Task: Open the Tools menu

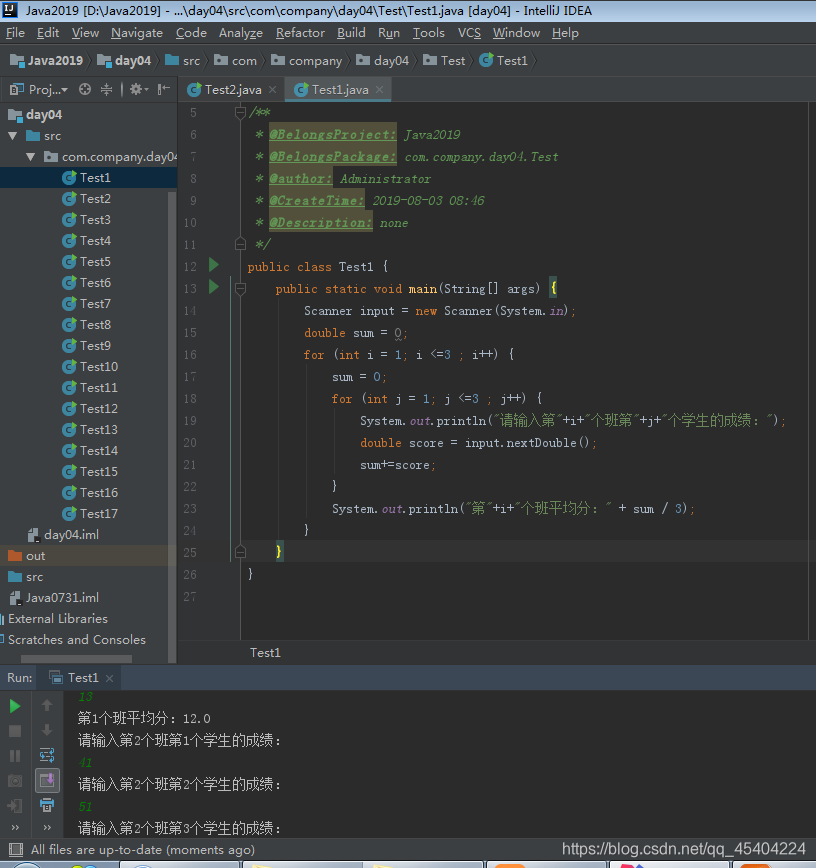Action: [429, 33]
